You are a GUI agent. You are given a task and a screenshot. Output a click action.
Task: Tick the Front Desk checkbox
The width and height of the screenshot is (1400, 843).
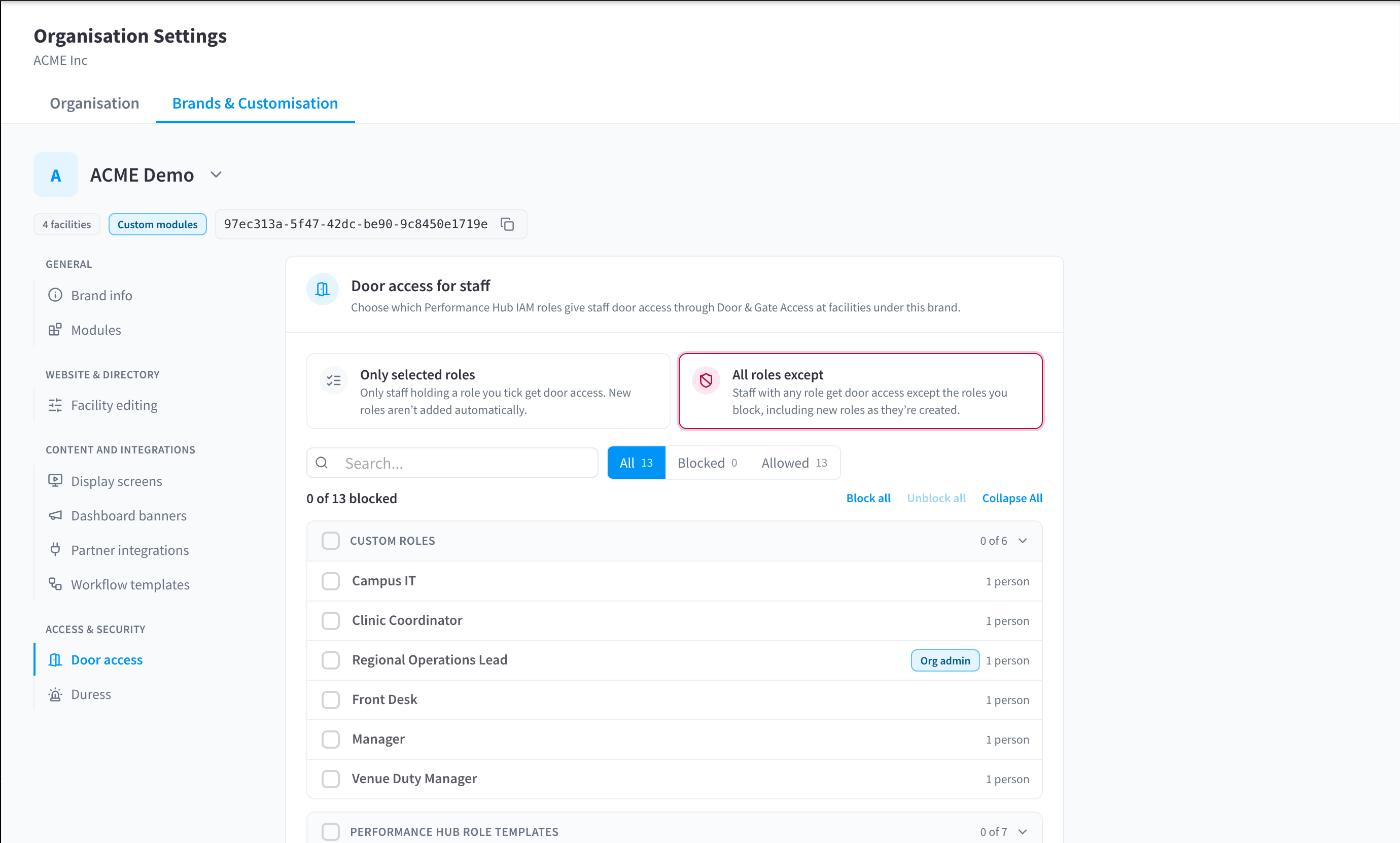pyautogui.click(x=331, y=700)
